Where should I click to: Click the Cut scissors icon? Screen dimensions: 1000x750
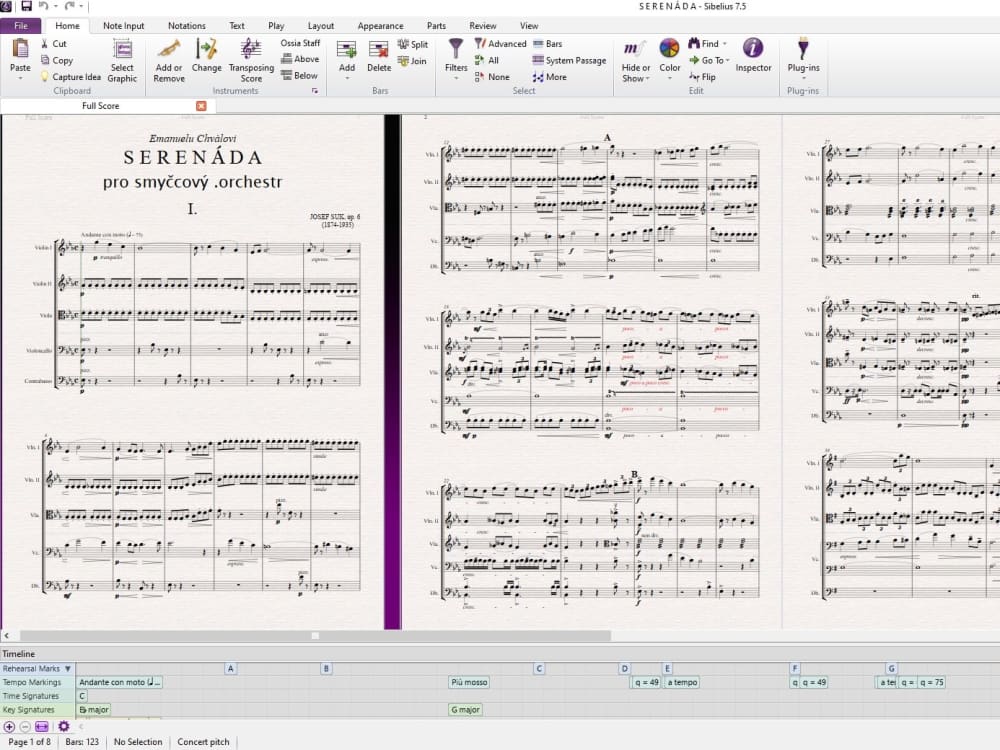click(x=45, y=43)
